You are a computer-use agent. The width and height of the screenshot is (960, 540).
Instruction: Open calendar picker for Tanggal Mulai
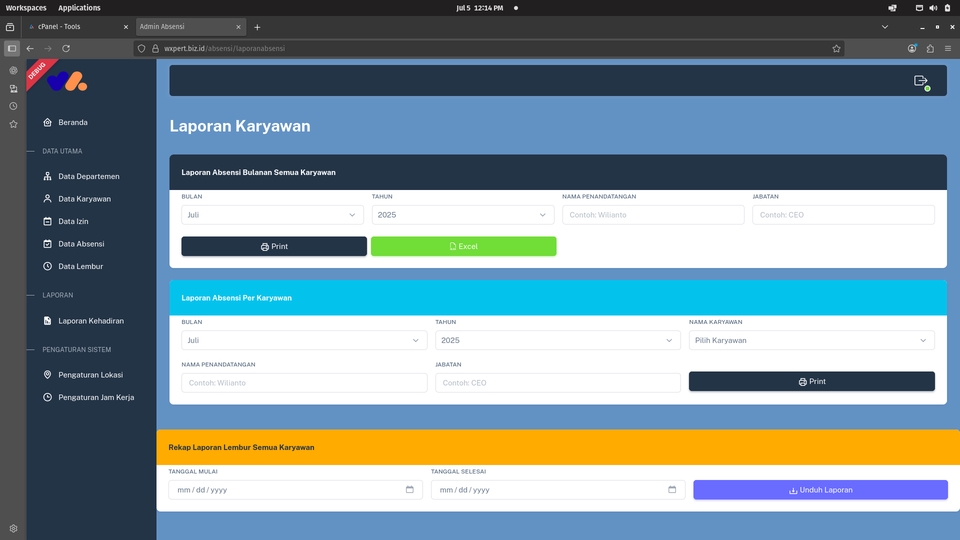(410, 490)
